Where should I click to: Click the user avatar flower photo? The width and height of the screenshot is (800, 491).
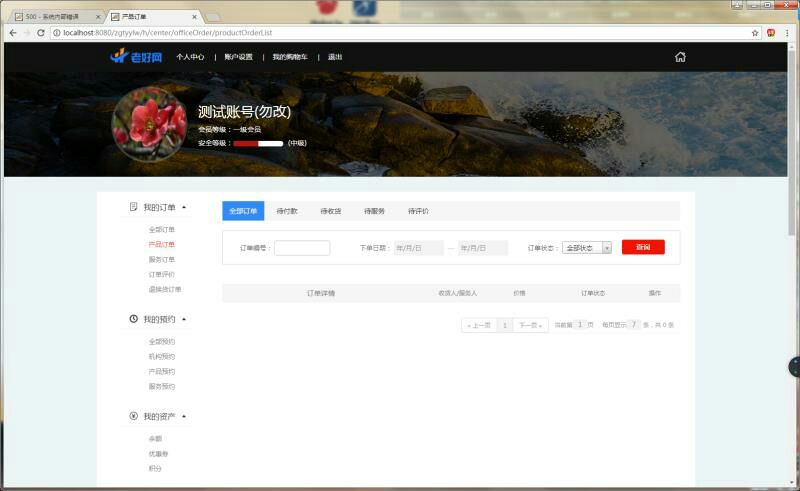pyautogui.click(x=149, y=125)
